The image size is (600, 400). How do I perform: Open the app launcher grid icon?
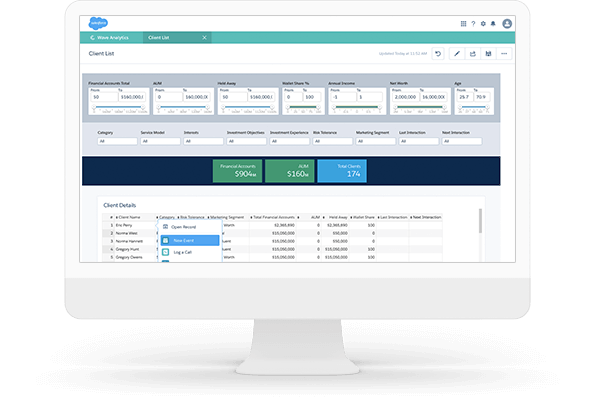pos(463,23)
